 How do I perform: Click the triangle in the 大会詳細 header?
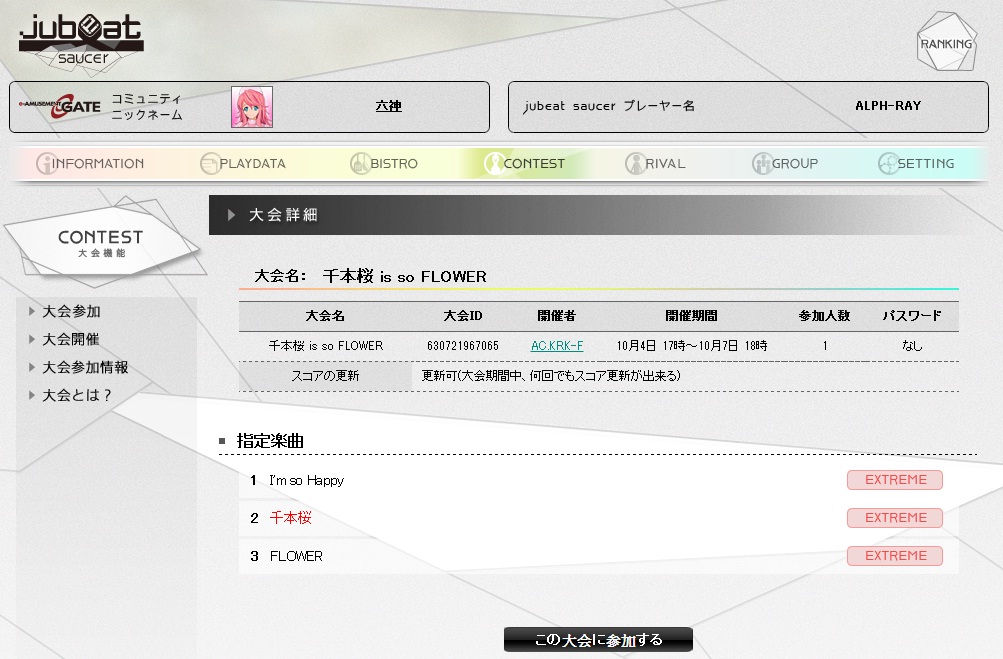tap(232, 215)
